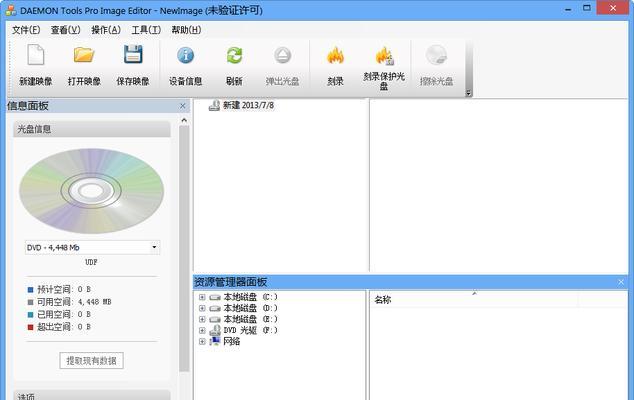The height and width of the screenshot is (400, 634).
Task: Click the drive icon of 本地磁盘 (C:)
Action: coord(215,297)
